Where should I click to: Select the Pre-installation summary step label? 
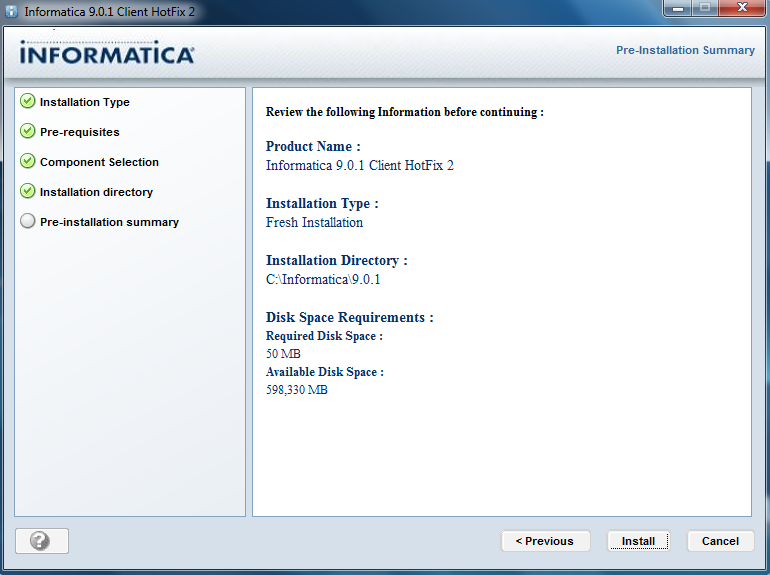point(109,222)
